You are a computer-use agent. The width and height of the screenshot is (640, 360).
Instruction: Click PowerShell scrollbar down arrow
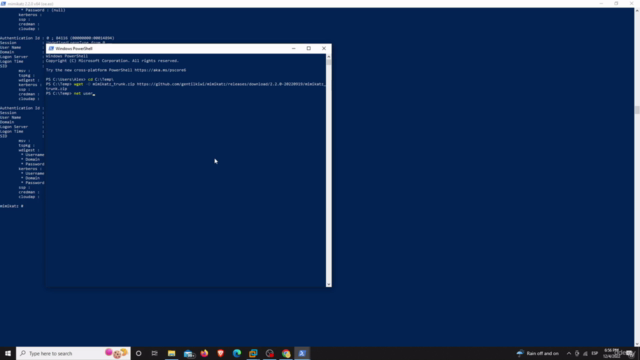329,284
